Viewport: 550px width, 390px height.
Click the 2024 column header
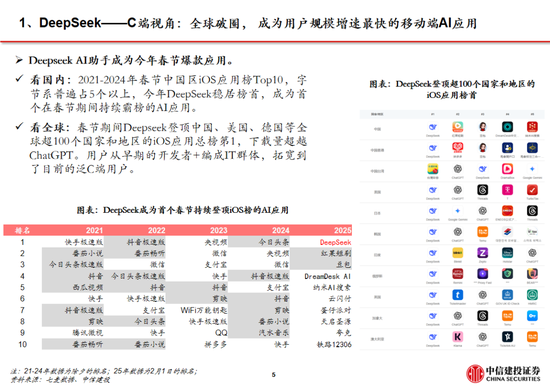click(281, 230)
